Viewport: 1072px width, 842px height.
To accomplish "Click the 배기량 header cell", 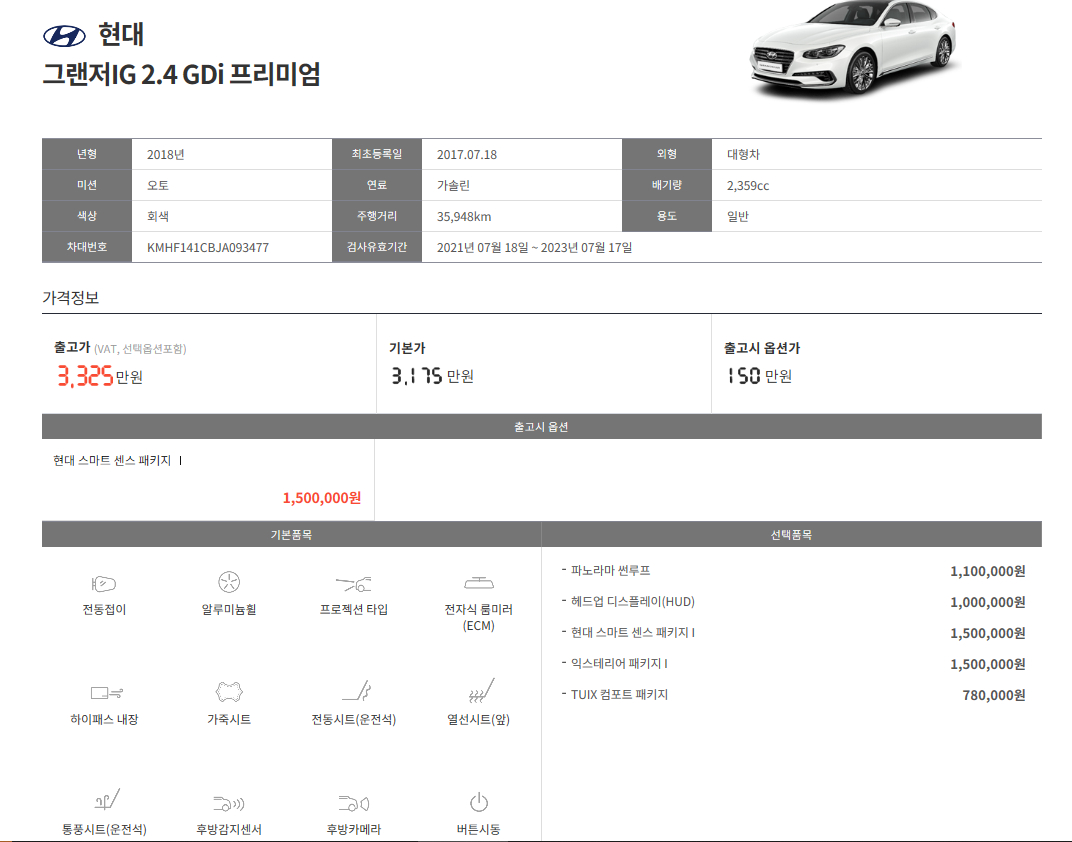I will 667,185.
